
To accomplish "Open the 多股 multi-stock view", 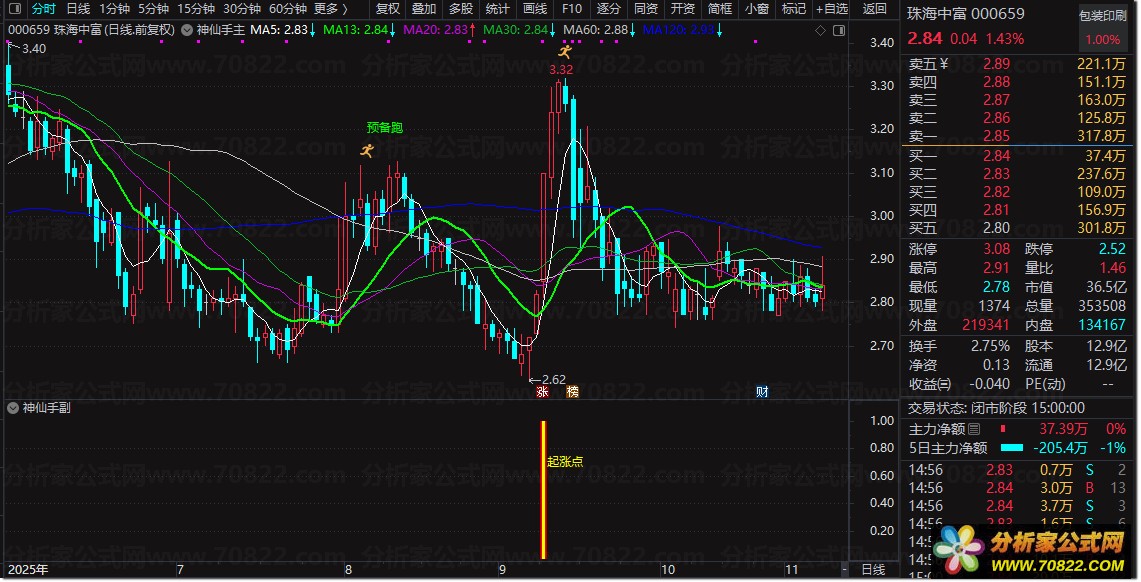I will point(461,9).
